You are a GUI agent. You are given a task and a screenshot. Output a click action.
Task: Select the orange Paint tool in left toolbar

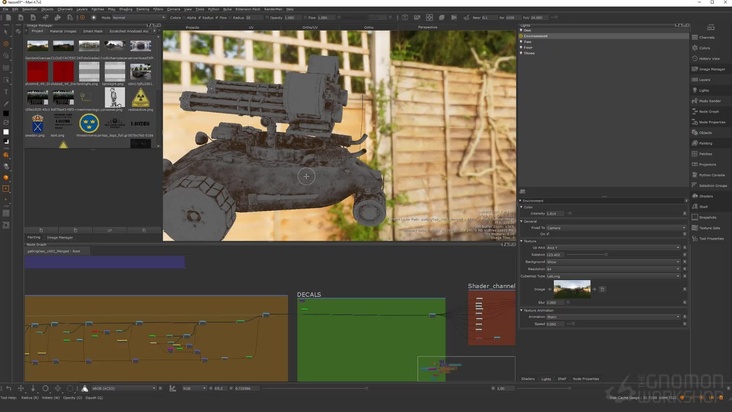(x=6, y=44)
